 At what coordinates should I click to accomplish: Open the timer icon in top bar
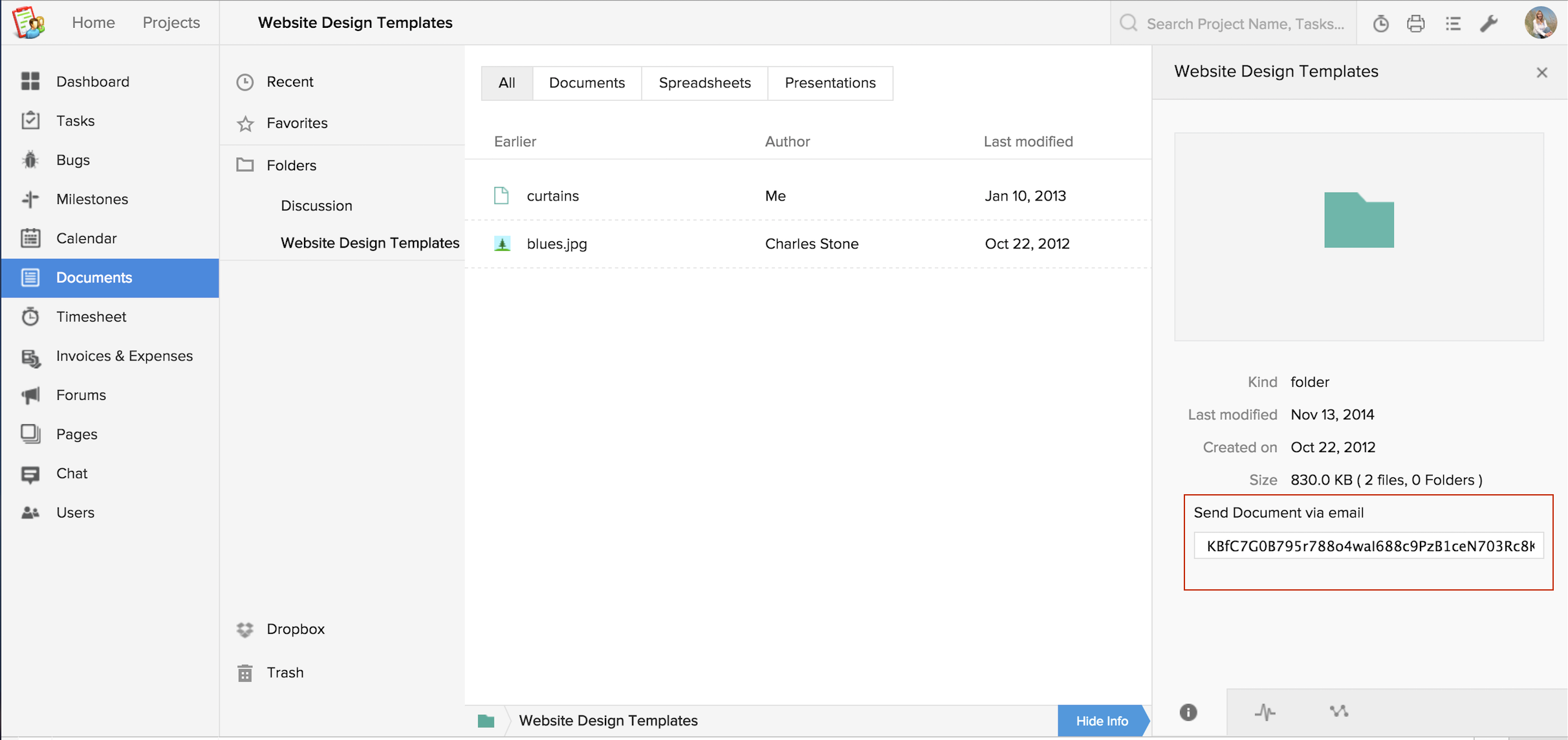(x=1380, y=24)
